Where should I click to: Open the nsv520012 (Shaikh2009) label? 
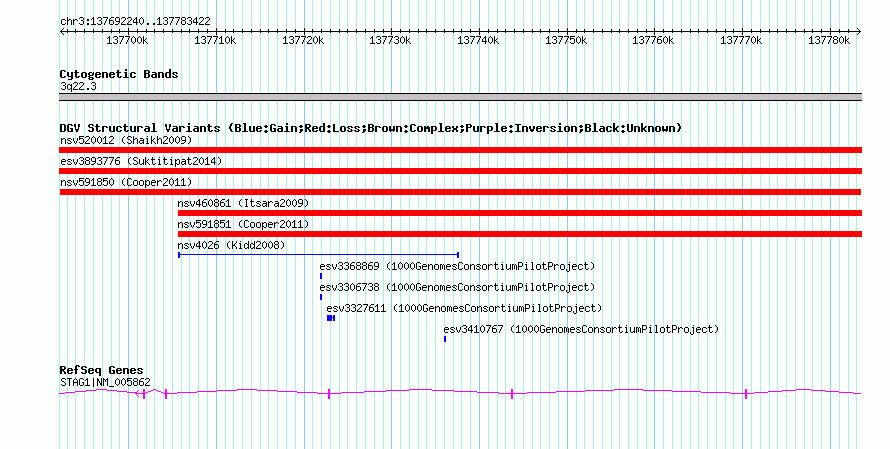click(x=126, y=140)
